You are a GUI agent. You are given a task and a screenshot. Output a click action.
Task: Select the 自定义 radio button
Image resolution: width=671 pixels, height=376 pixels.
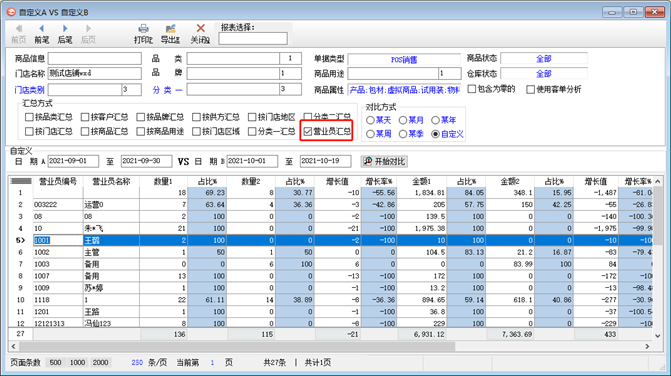[x=435, y=134]
